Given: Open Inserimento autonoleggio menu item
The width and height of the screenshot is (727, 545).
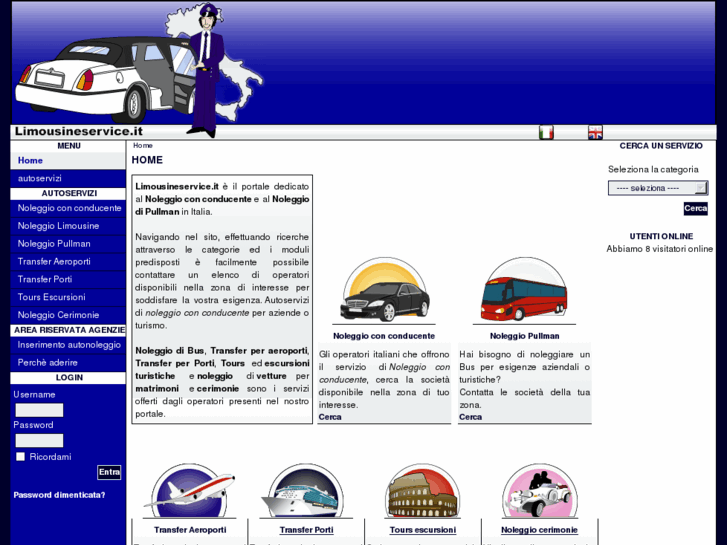Looking at the screenshot, I should coord(68,345).
